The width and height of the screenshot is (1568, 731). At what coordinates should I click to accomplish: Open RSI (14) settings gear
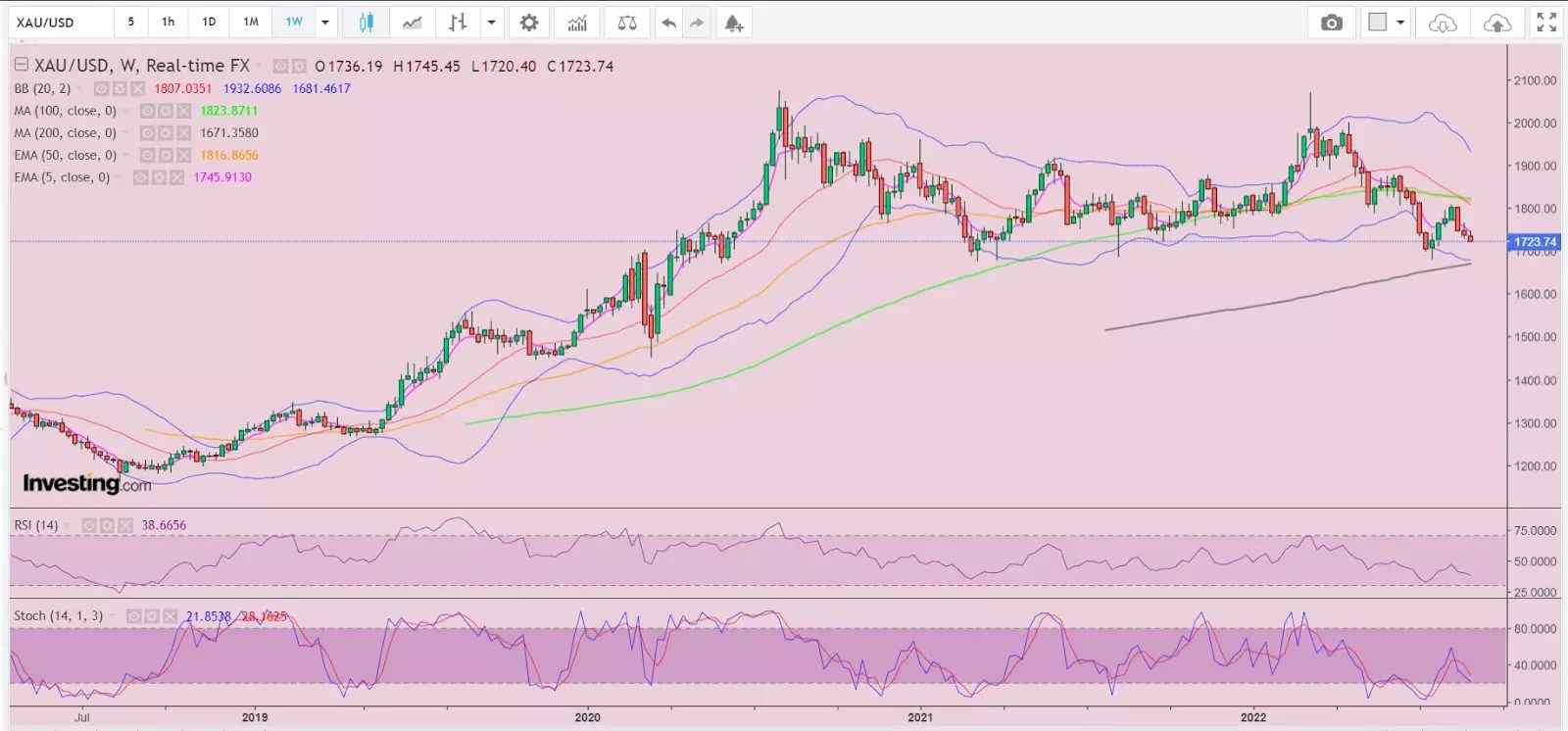click(x=107, y=525)
